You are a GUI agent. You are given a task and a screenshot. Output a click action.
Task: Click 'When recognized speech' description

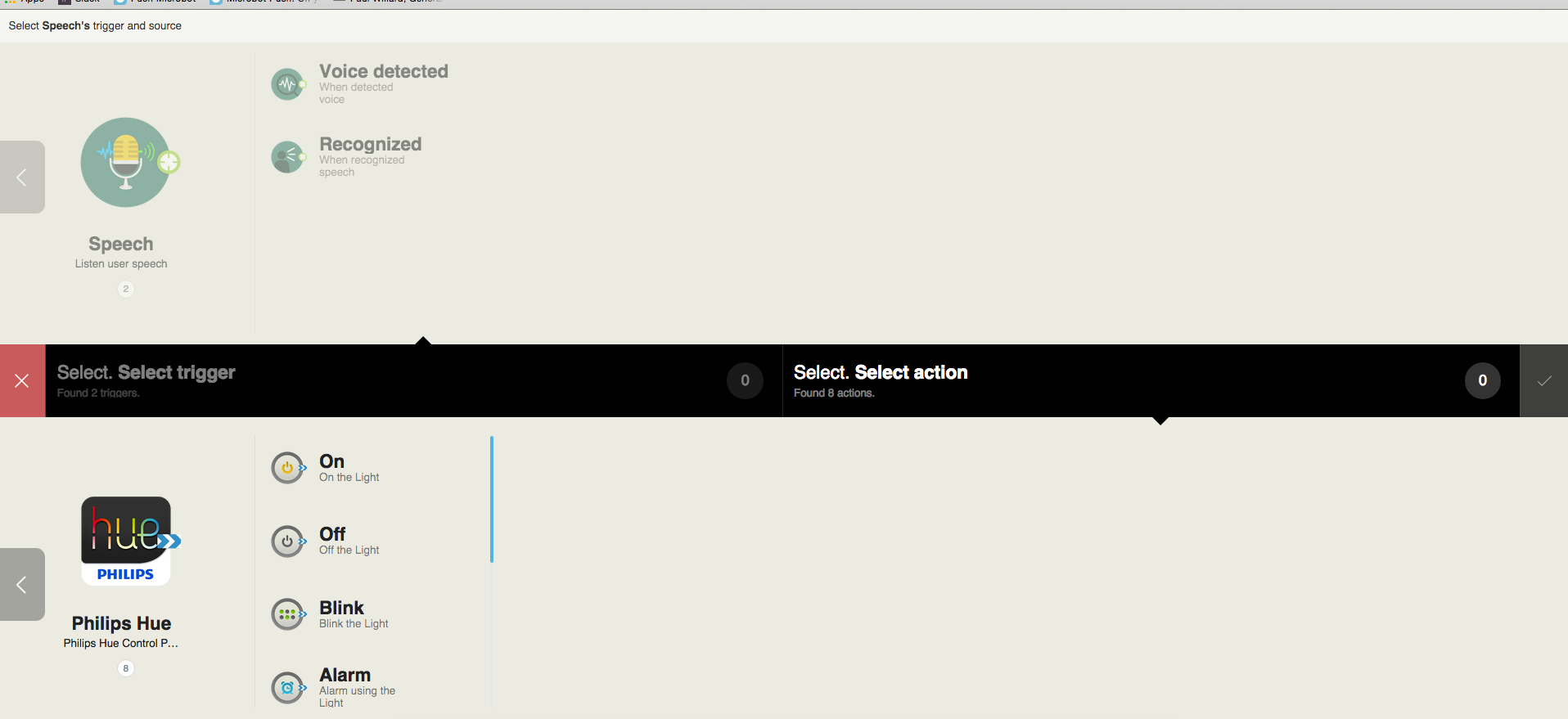(362, 166)
